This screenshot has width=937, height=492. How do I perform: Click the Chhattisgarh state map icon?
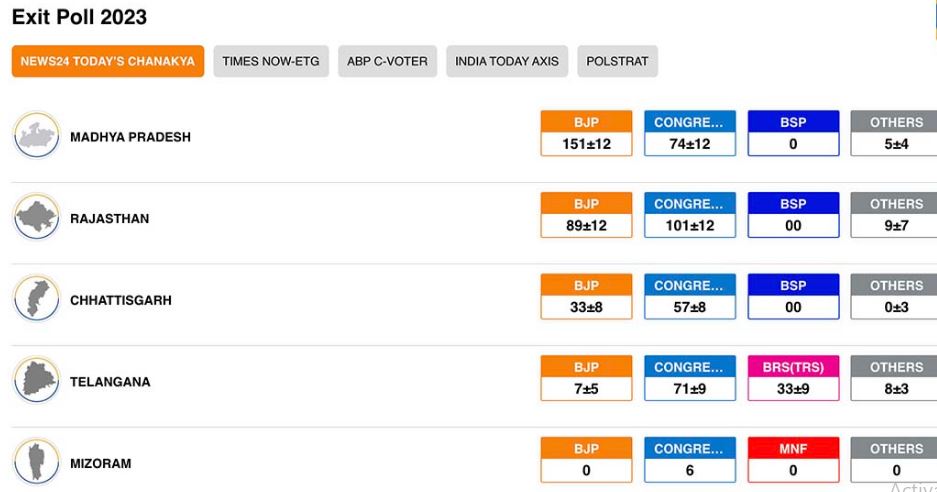37,300
